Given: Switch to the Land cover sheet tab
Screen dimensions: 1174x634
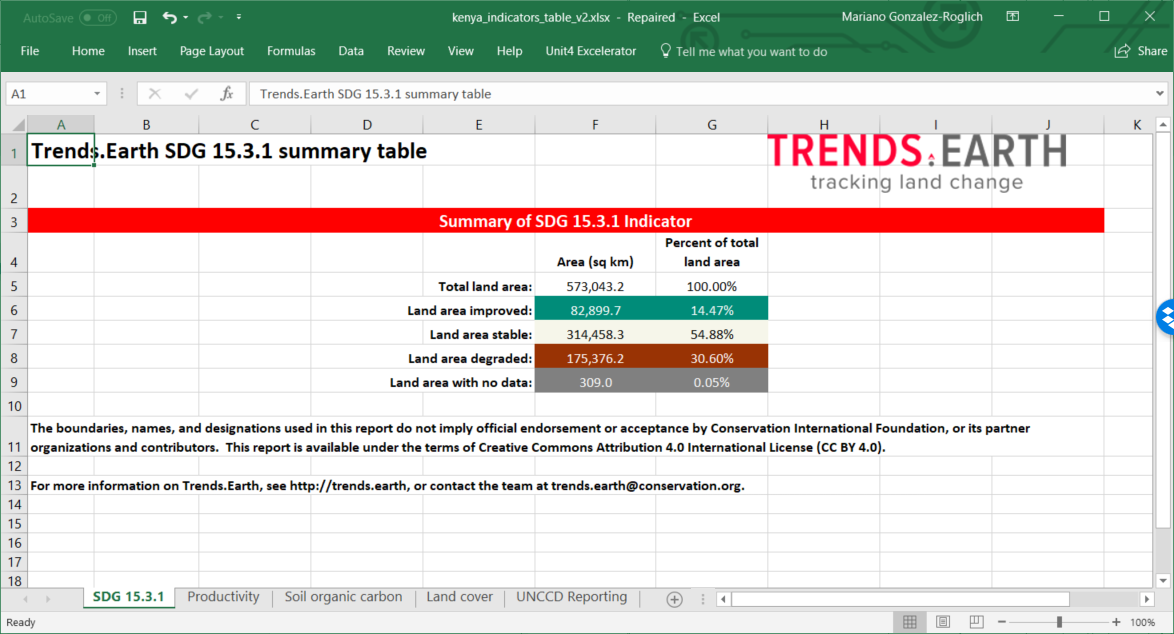Looking at the screenshot, I should click(459, 597).
